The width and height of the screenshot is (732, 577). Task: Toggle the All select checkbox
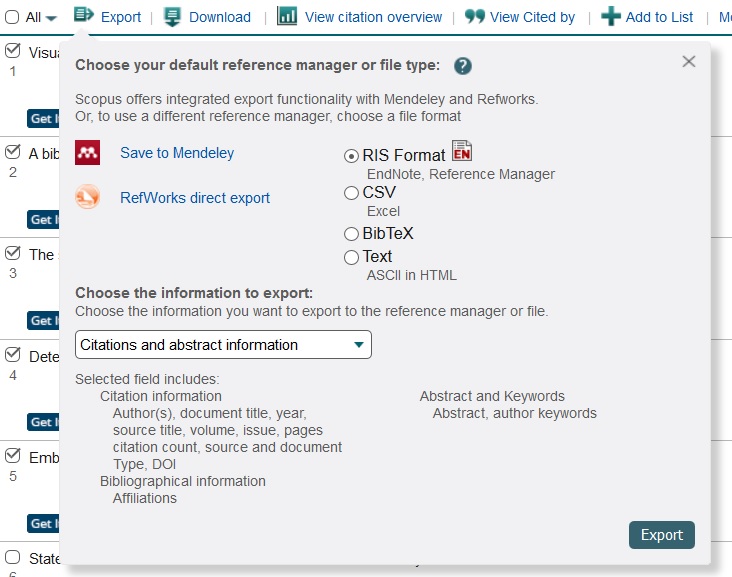(12, 17)
